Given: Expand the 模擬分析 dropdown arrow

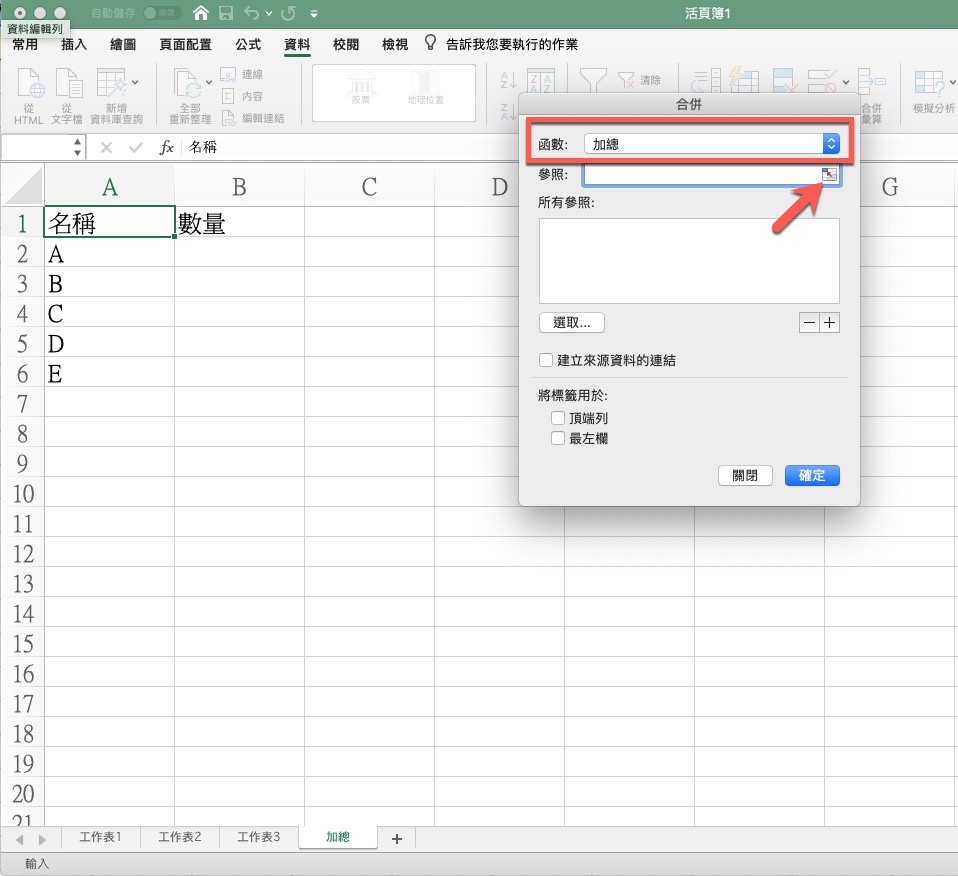Looking at the screenshot, I should point(953,82).
